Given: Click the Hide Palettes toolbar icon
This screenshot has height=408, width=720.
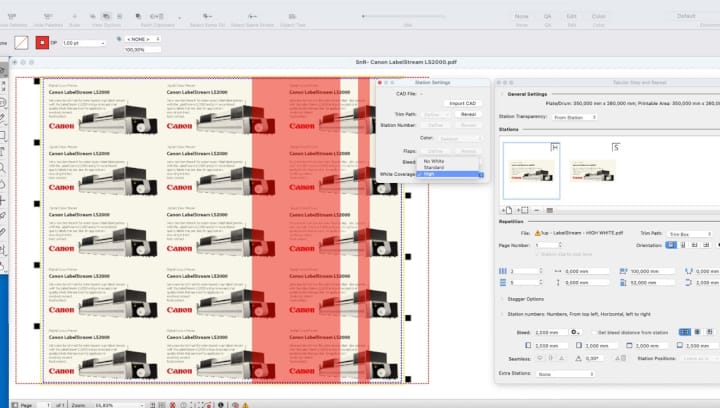Looking at the screenshot, I should pyautogui.click(x=48, y=19).
